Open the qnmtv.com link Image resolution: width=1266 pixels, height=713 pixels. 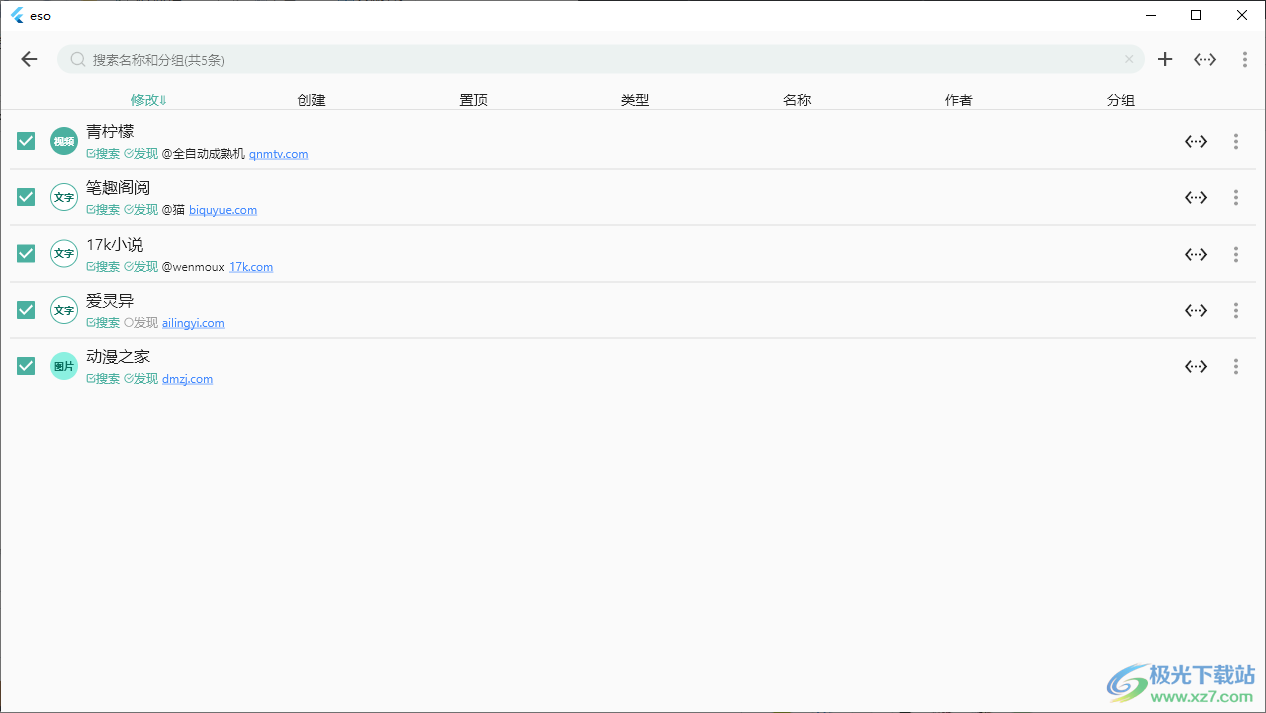pyautogui.click(x=279, y=154)
